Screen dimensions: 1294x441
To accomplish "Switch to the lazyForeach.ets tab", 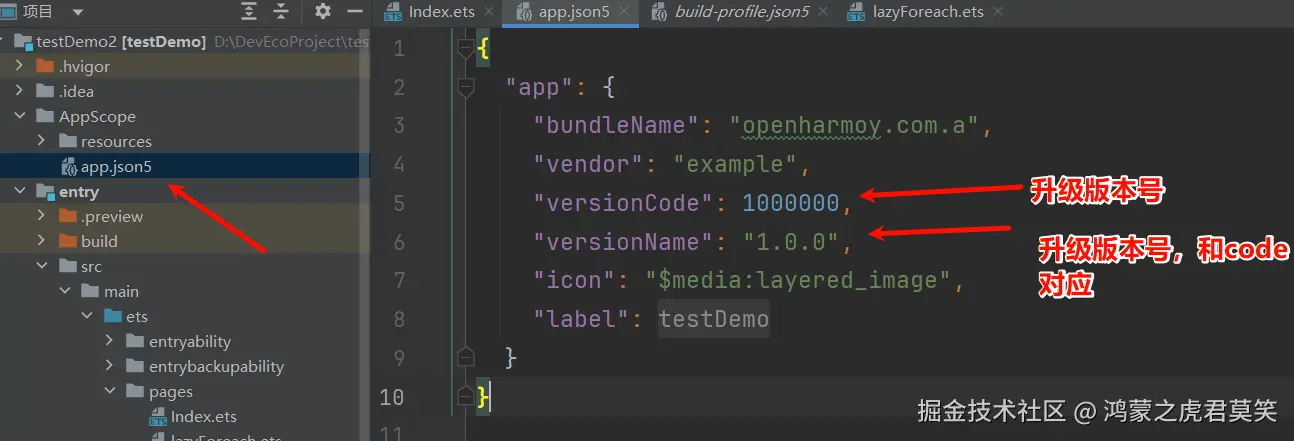I will (927, 12).
